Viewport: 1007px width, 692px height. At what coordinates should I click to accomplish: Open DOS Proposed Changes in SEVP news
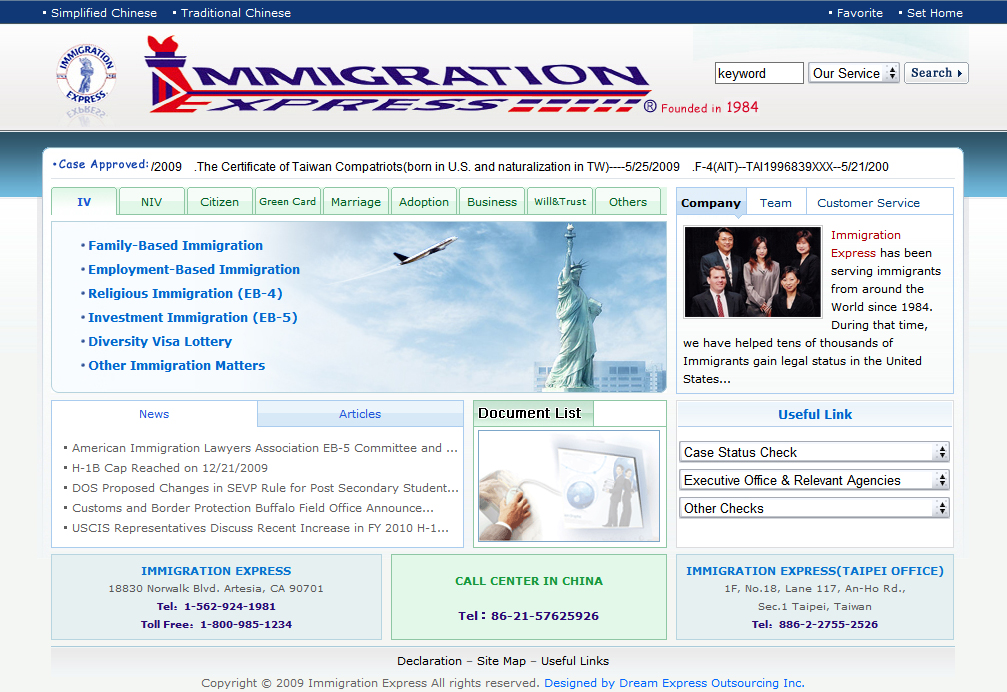[x=265, y=488]
